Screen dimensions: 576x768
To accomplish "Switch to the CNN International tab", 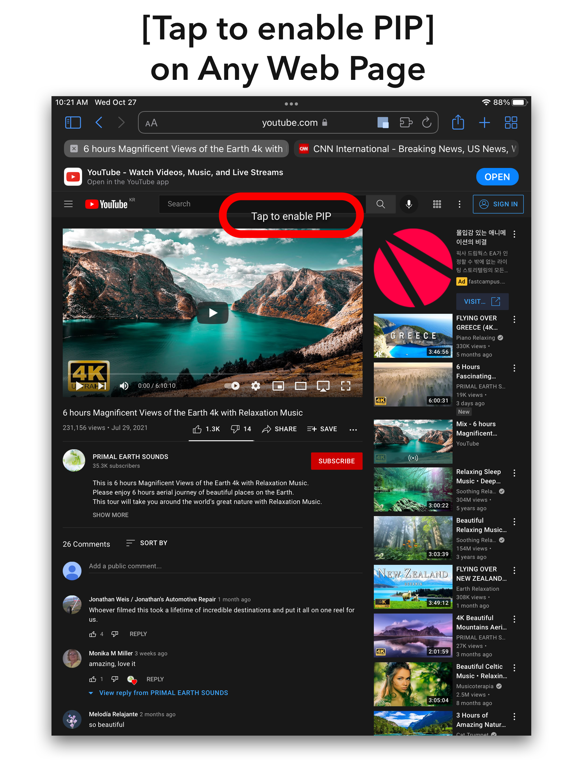I will tap(406, 148).
